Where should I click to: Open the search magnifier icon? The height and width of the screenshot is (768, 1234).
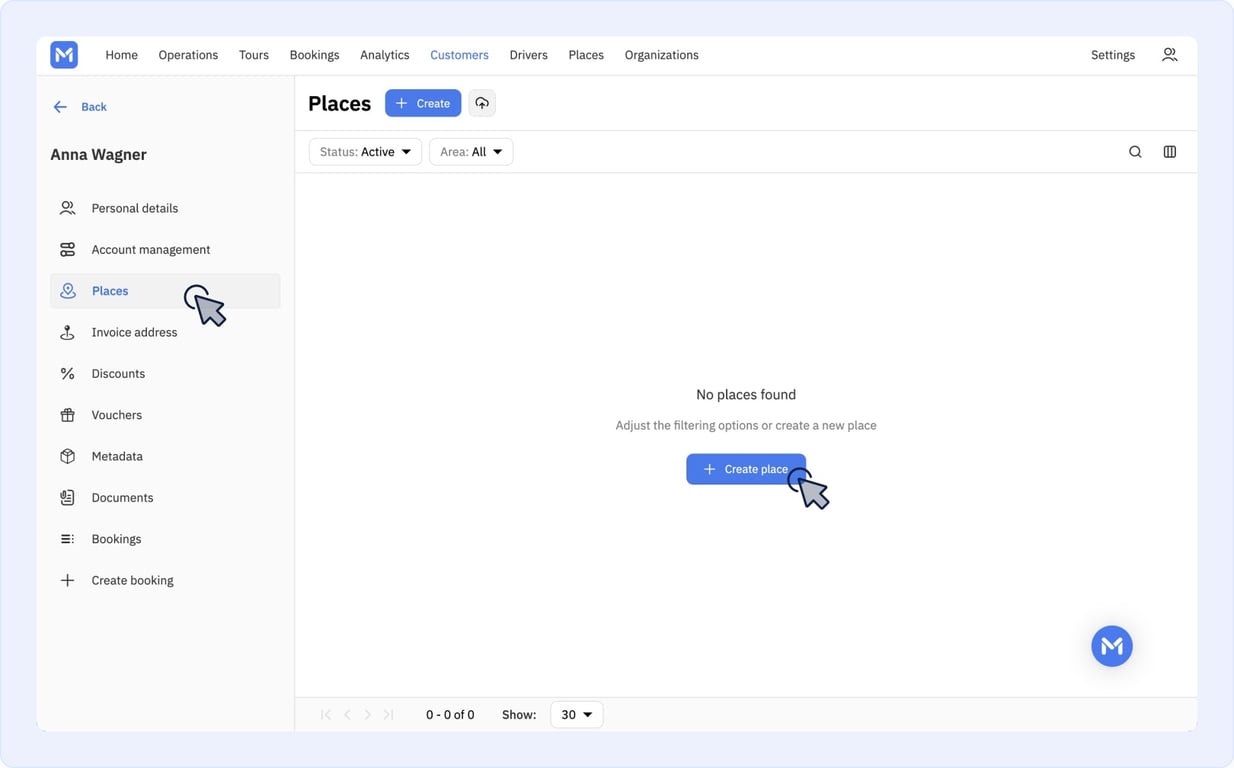click(x=1135, y=152)
